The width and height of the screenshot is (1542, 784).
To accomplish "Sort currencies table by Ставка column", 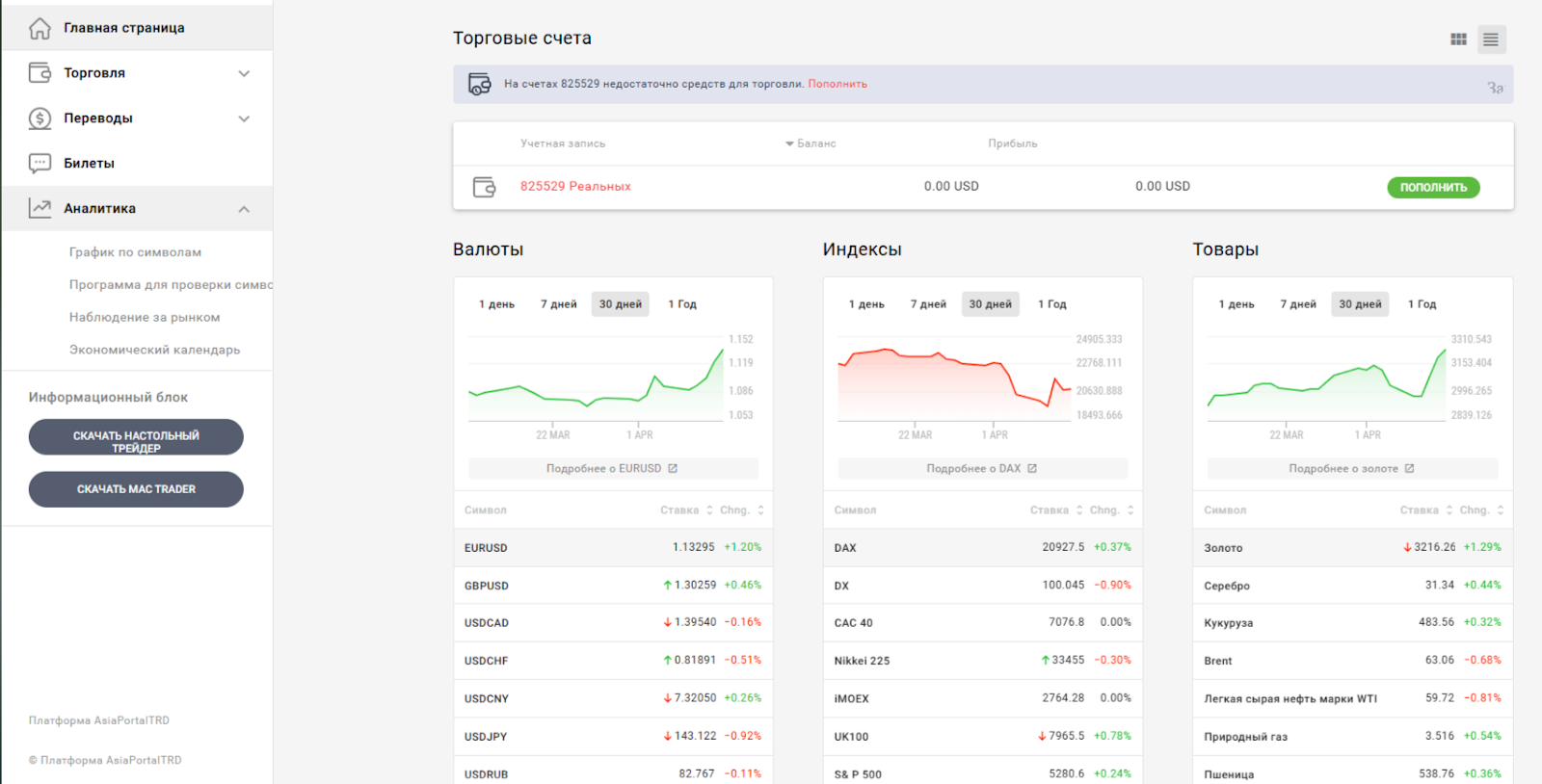I will pos(685,510).
